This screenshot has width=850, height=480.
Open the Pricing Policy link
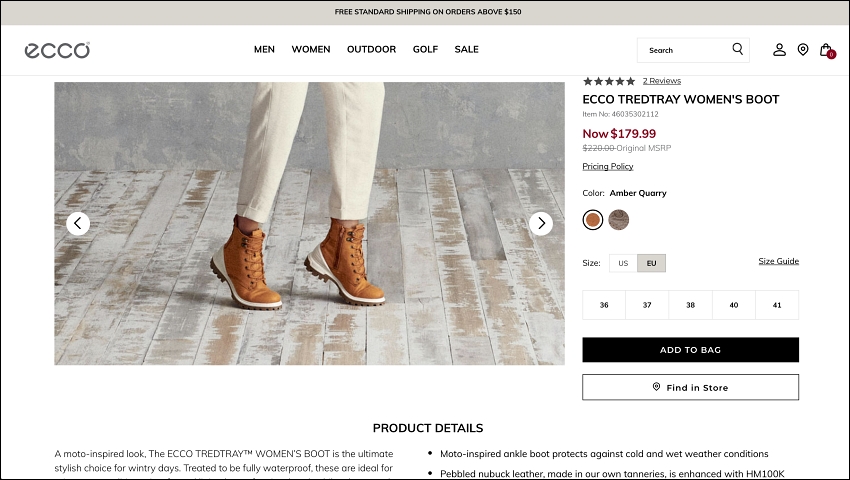tap(608, 167)
